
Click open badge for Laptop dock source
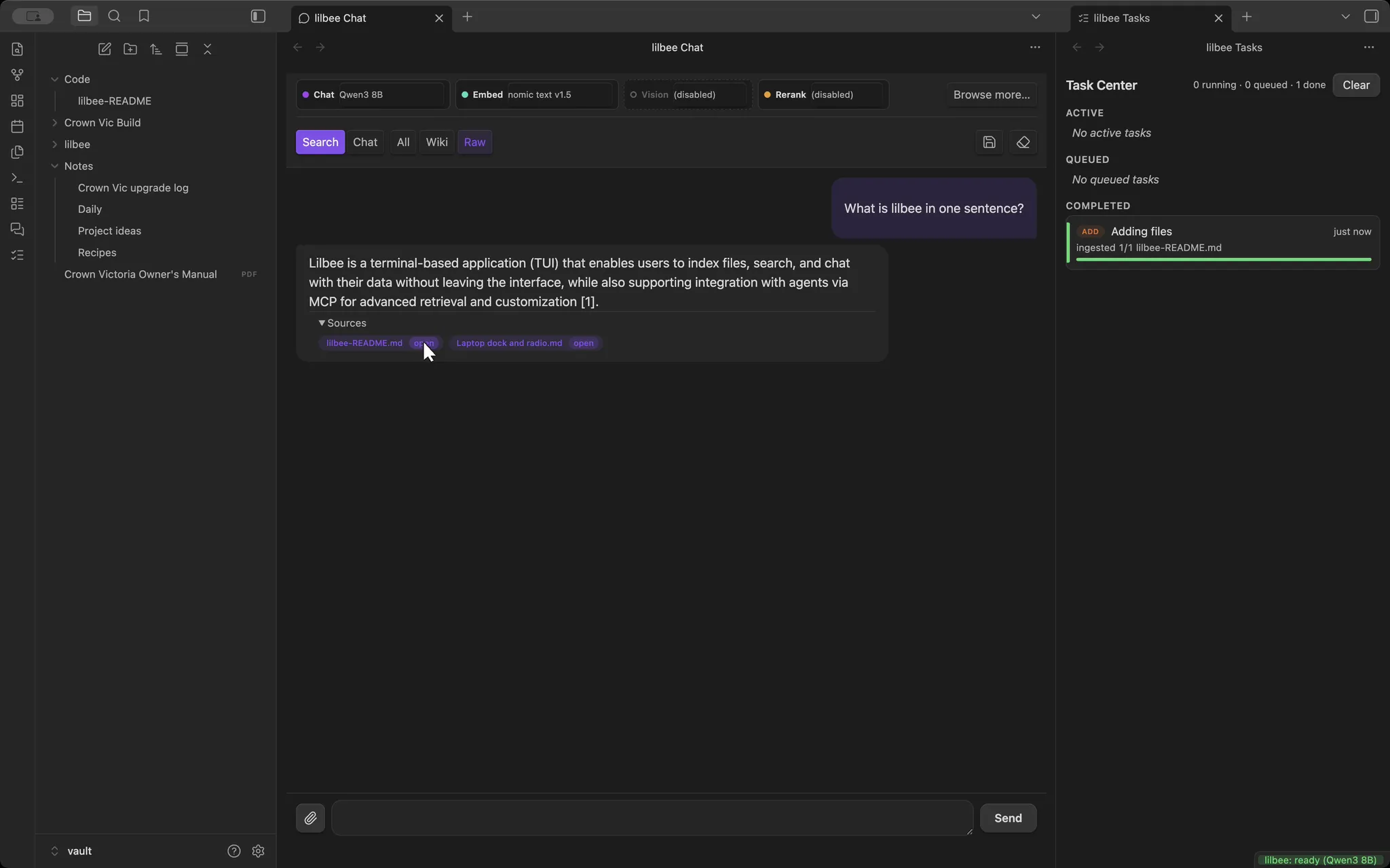click(583, 343)
